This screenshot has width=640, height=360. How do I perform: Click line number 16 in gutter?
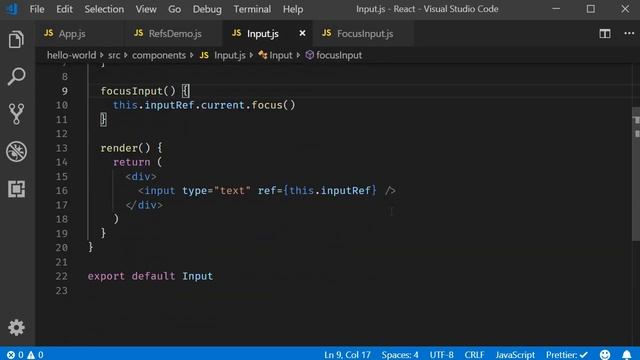pos(62,191)
